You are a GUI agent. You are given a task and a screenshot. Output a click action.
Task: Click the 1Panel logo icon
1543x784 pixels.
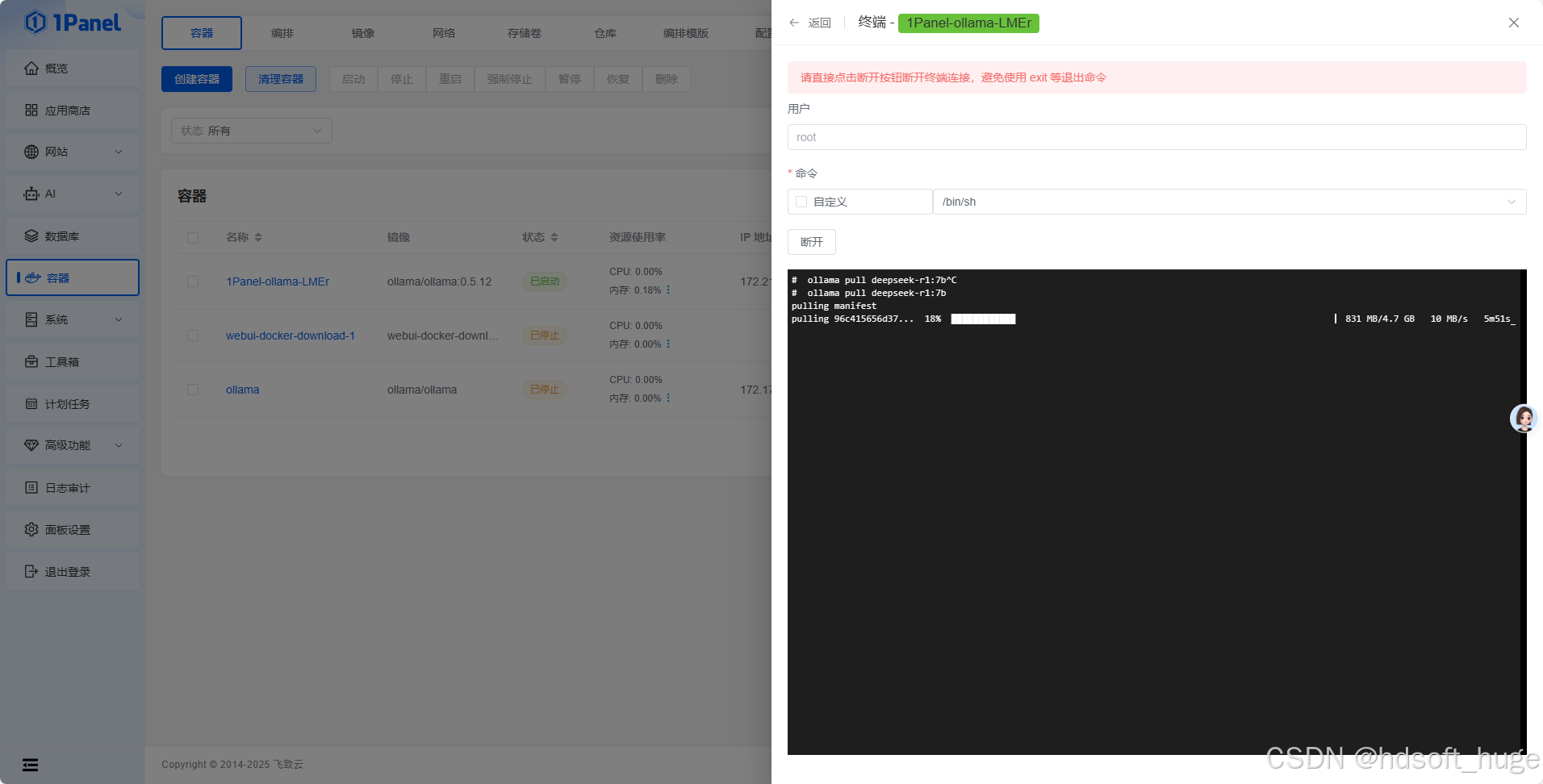point(36,23)
